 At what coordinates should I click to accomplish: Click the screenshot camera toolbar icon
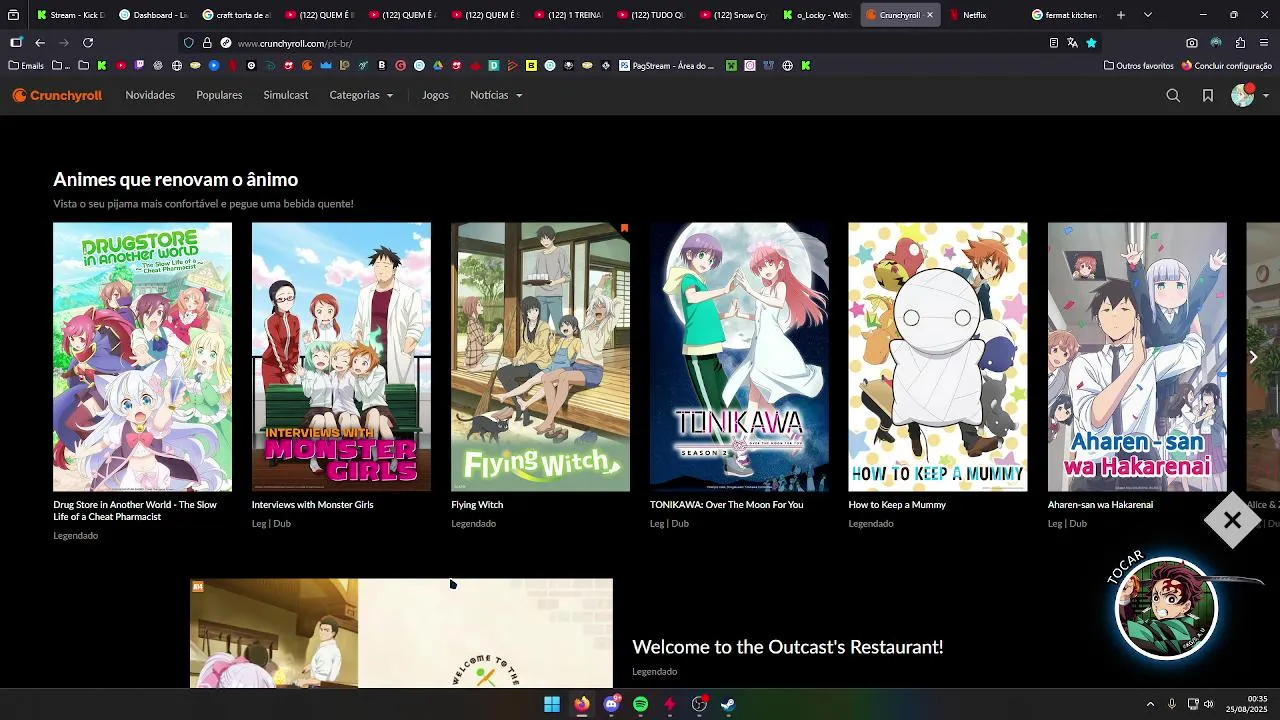click(x=1192, y=43)
